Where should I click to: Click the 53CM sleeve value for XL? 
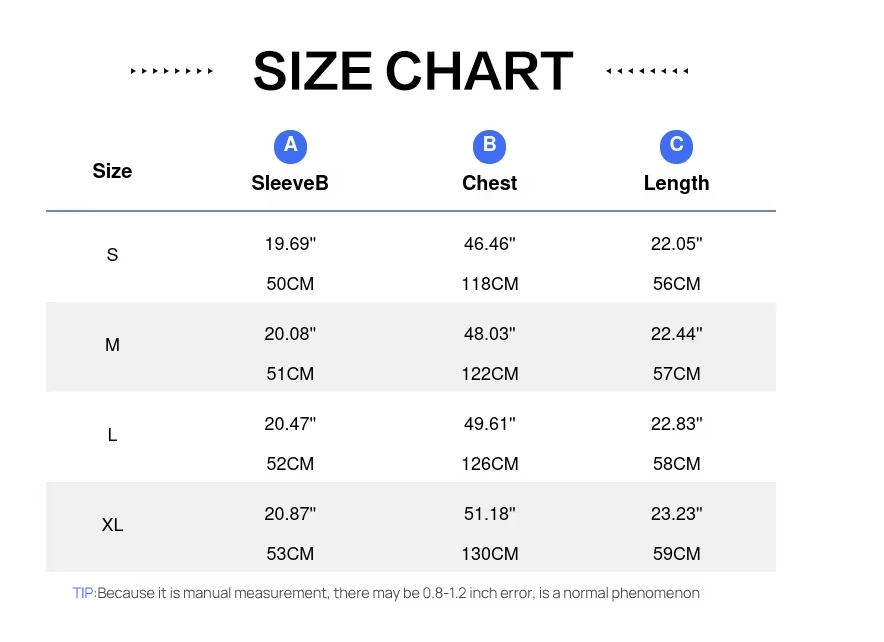point(290,554)
